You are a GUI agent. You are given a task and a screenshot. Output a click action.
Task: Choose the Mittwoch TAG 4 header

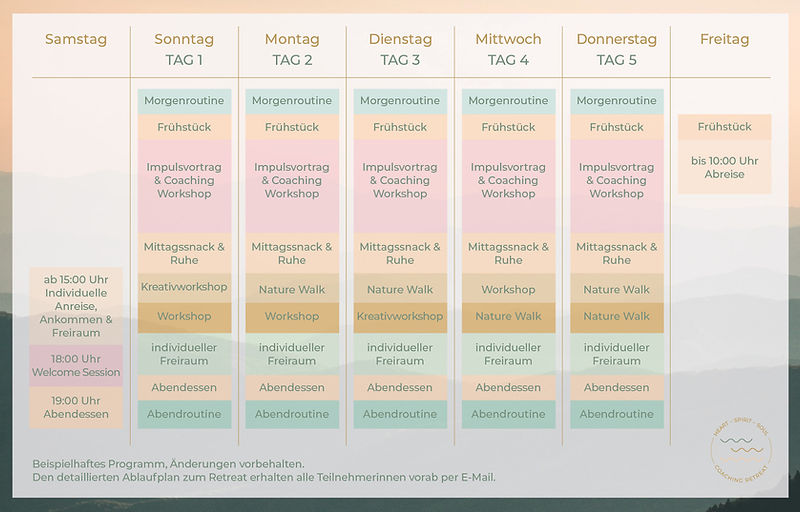point(508,49)
